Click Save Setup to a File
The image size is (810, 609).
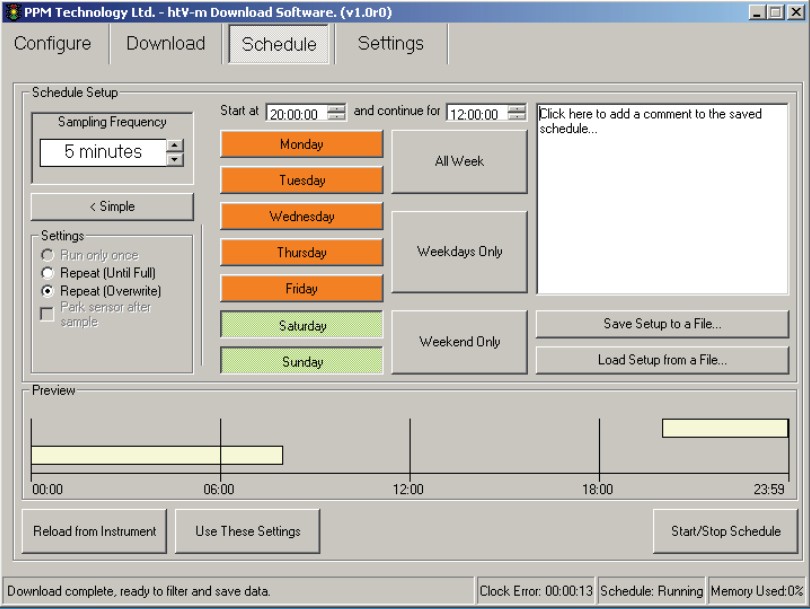(662, 324)
